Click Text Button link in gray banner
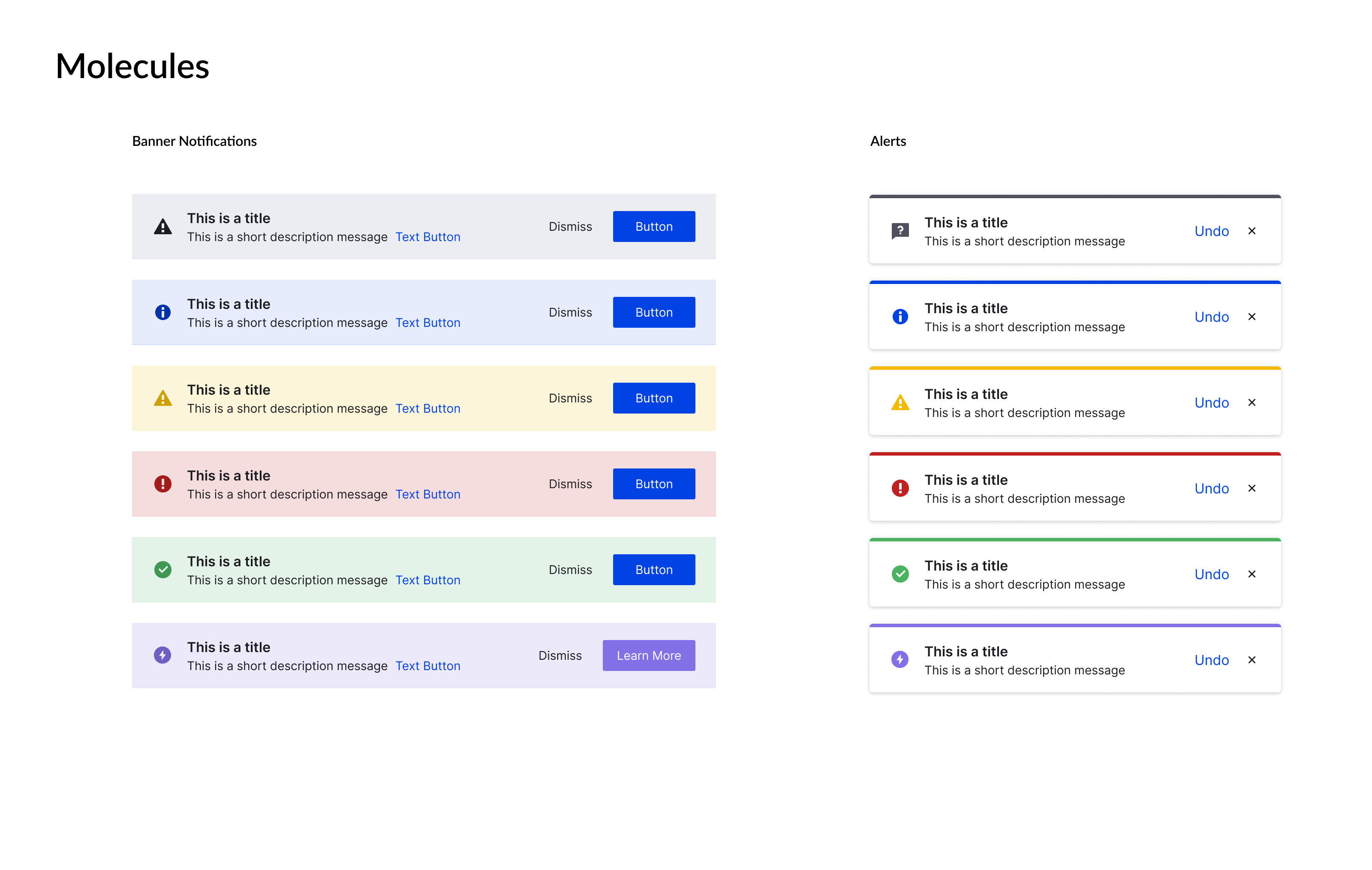 (x=427, y=237)
